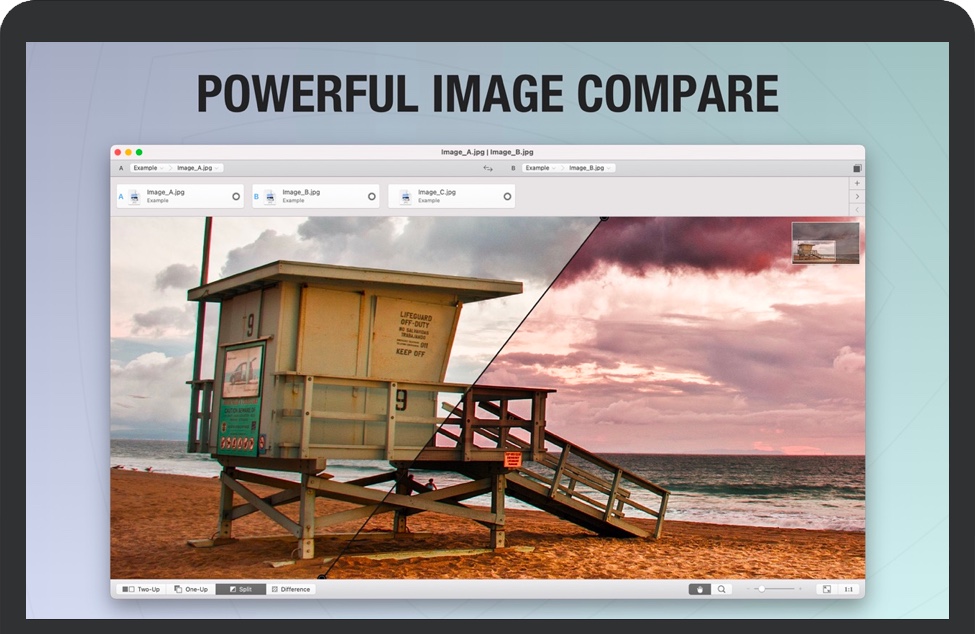Click the window title Image_A.jpg | Image_B.jpg

(x=487, y=152)
